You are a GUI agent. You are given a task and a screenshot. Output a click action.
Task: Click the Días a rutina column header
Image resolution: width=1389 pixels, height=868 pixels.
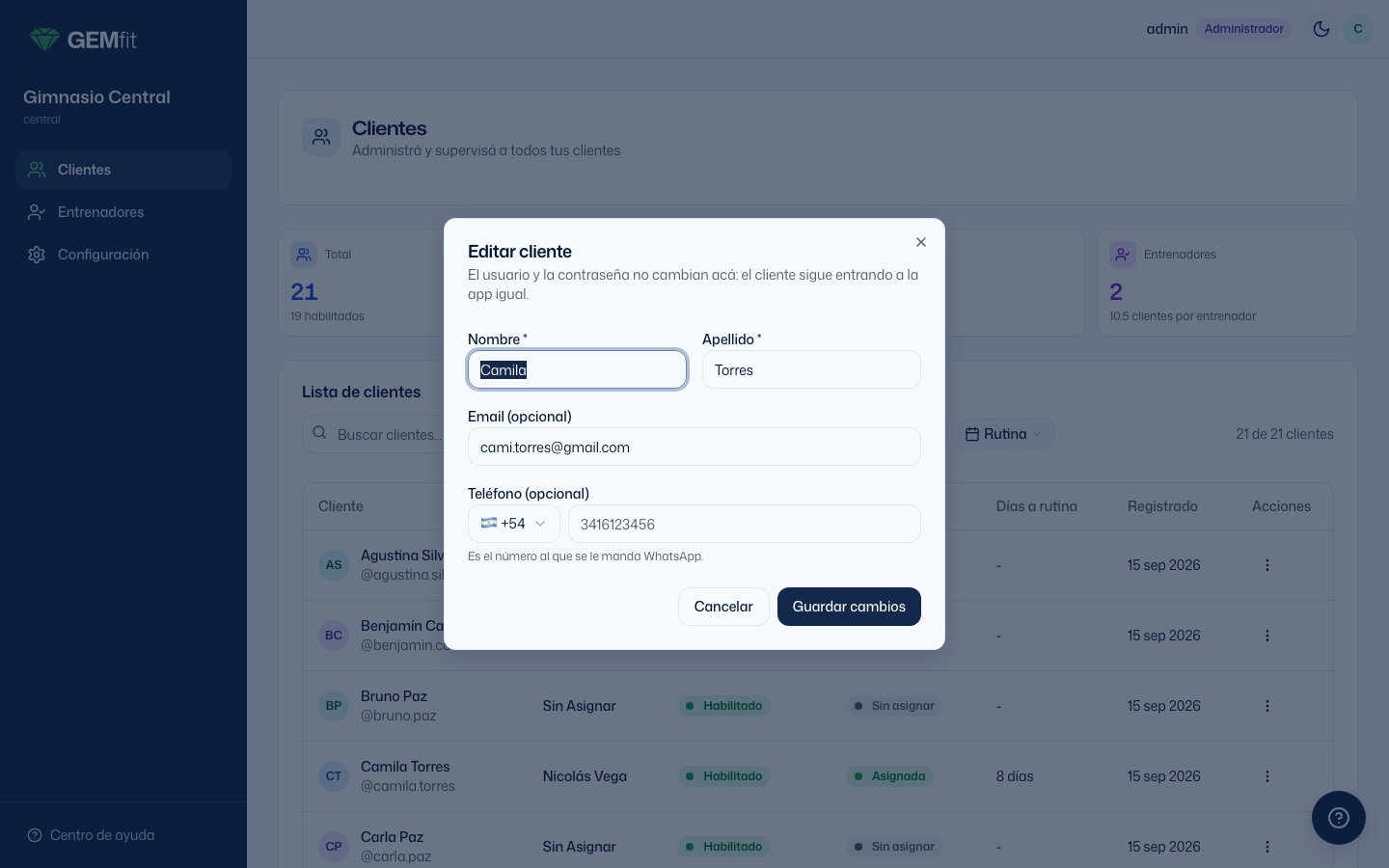(1037, 506)
